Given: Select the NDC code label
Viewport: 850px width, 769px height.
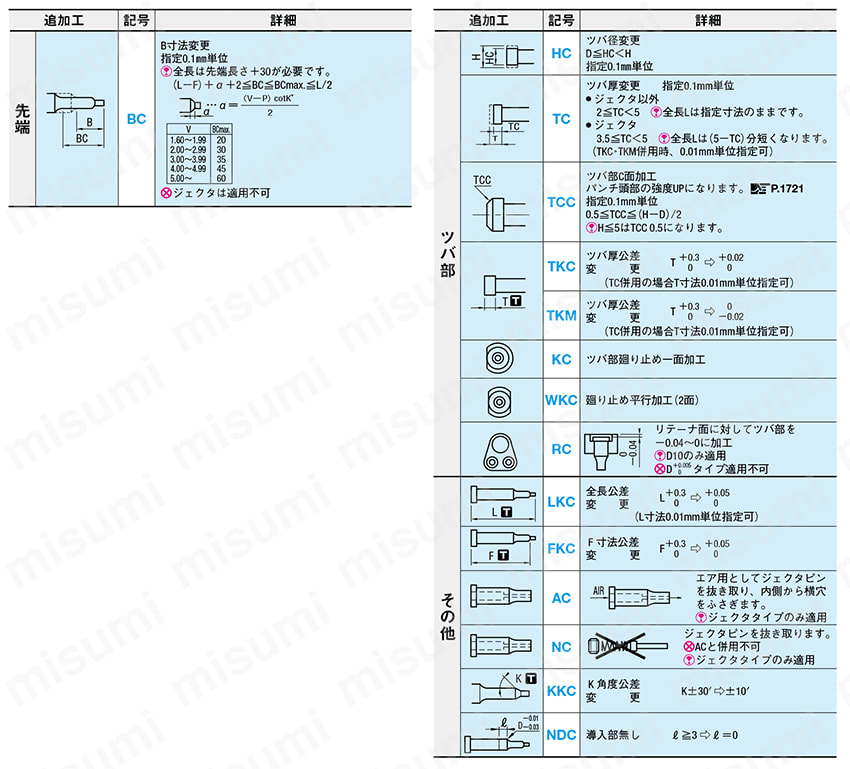Looking at the screenshot, I should tap(562, 735).
